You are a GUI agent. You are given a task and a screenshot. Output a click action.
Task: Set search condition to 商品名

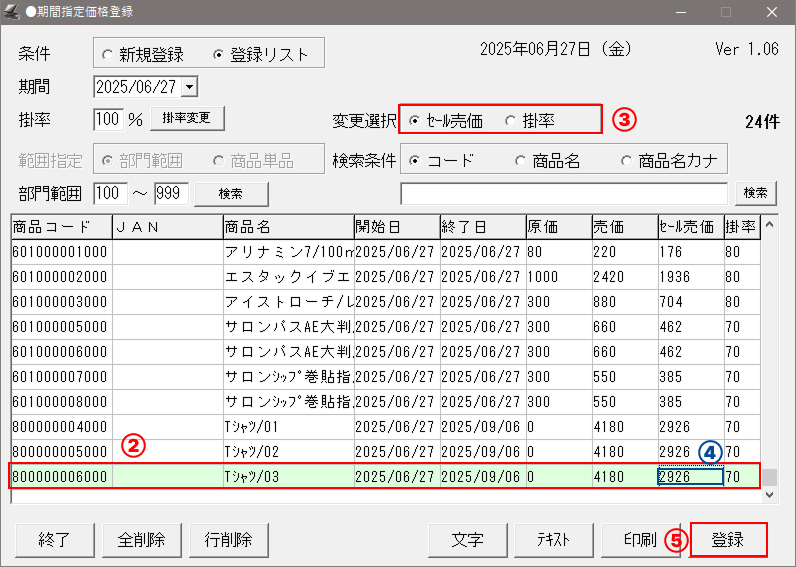pyautogui.click(x=520, y=160)
